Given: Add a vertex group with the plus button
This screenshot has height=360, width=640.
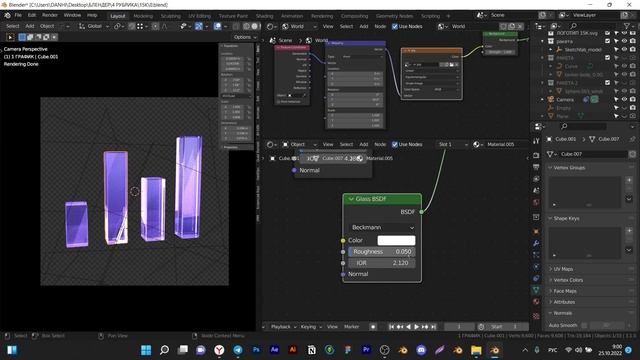Looking at the screenshot, I should [x=629, y=180].
